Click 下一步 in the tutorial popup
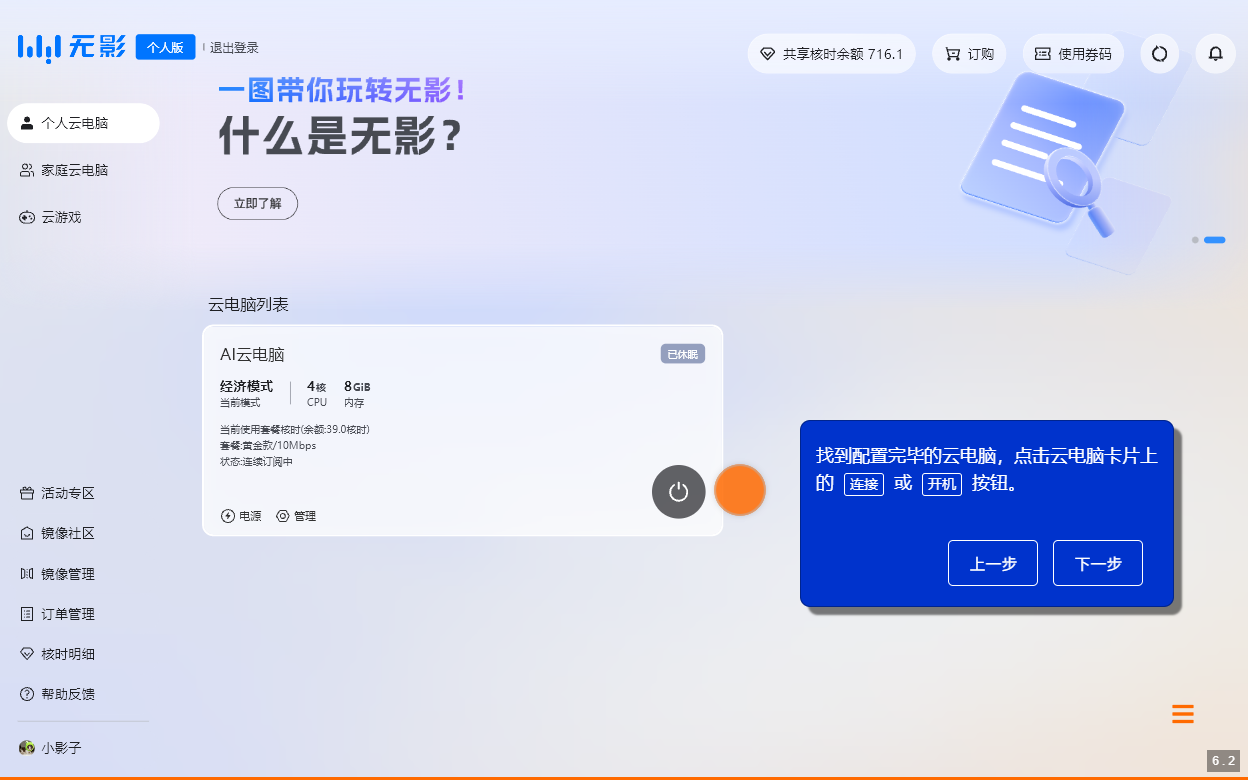 [1097, 562]
